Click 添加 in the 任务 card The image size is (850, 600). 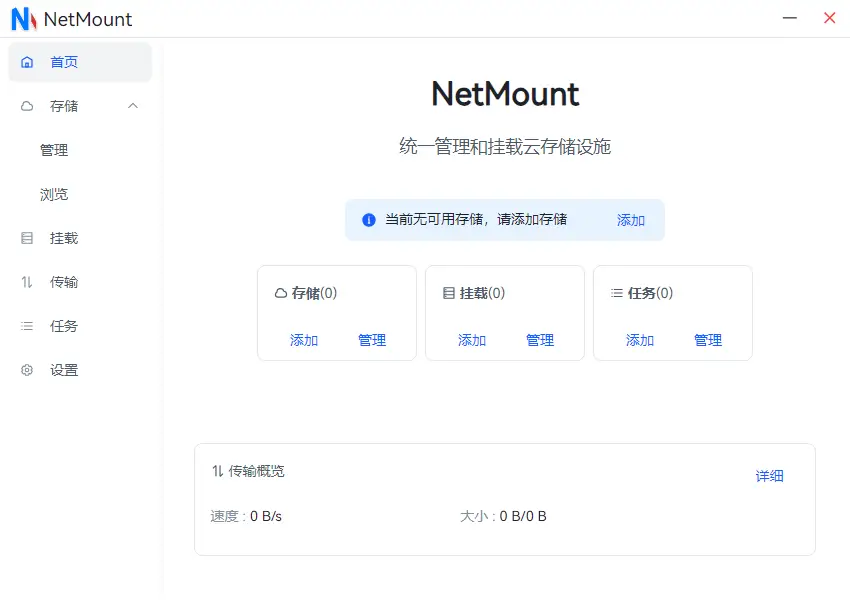(640, 340)
